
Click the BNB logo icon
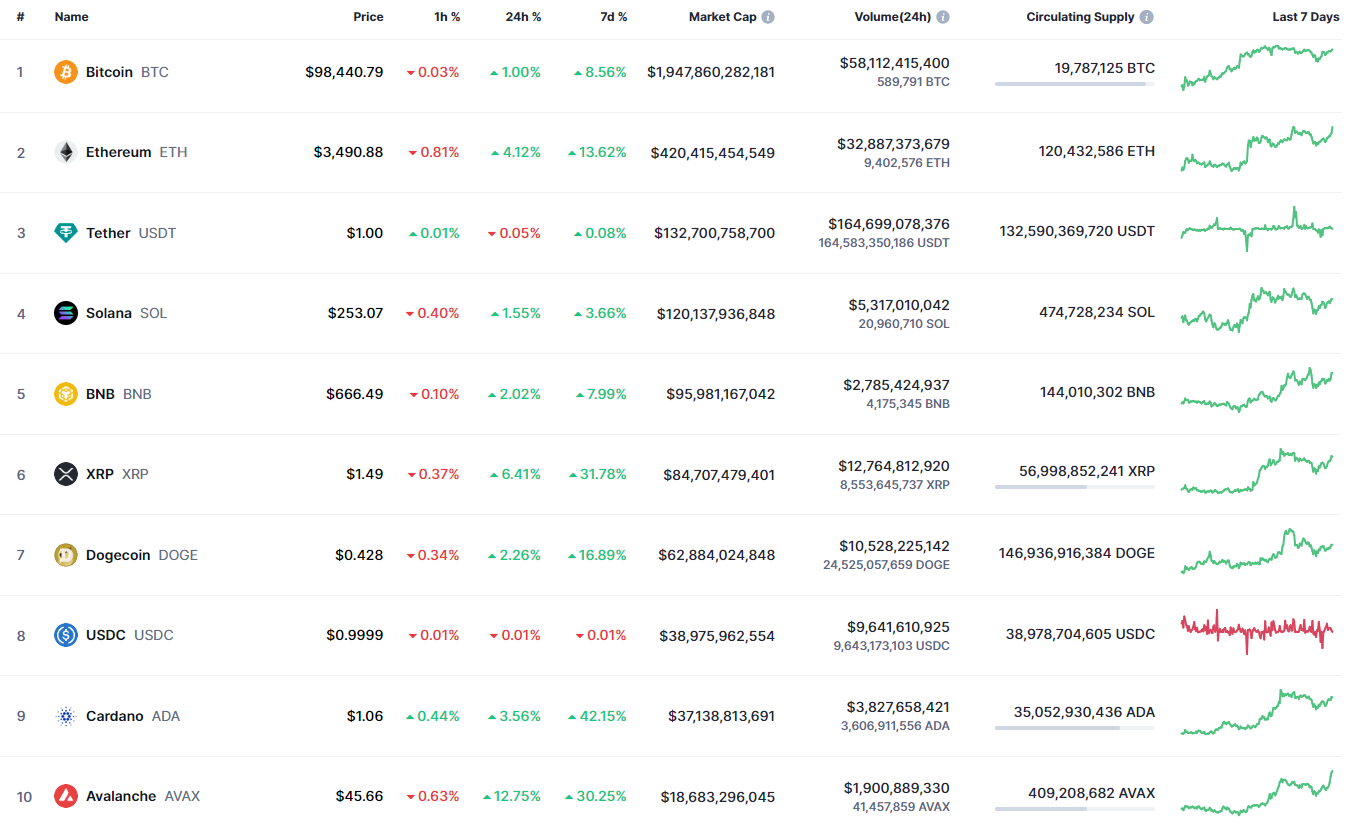point(66,394)
